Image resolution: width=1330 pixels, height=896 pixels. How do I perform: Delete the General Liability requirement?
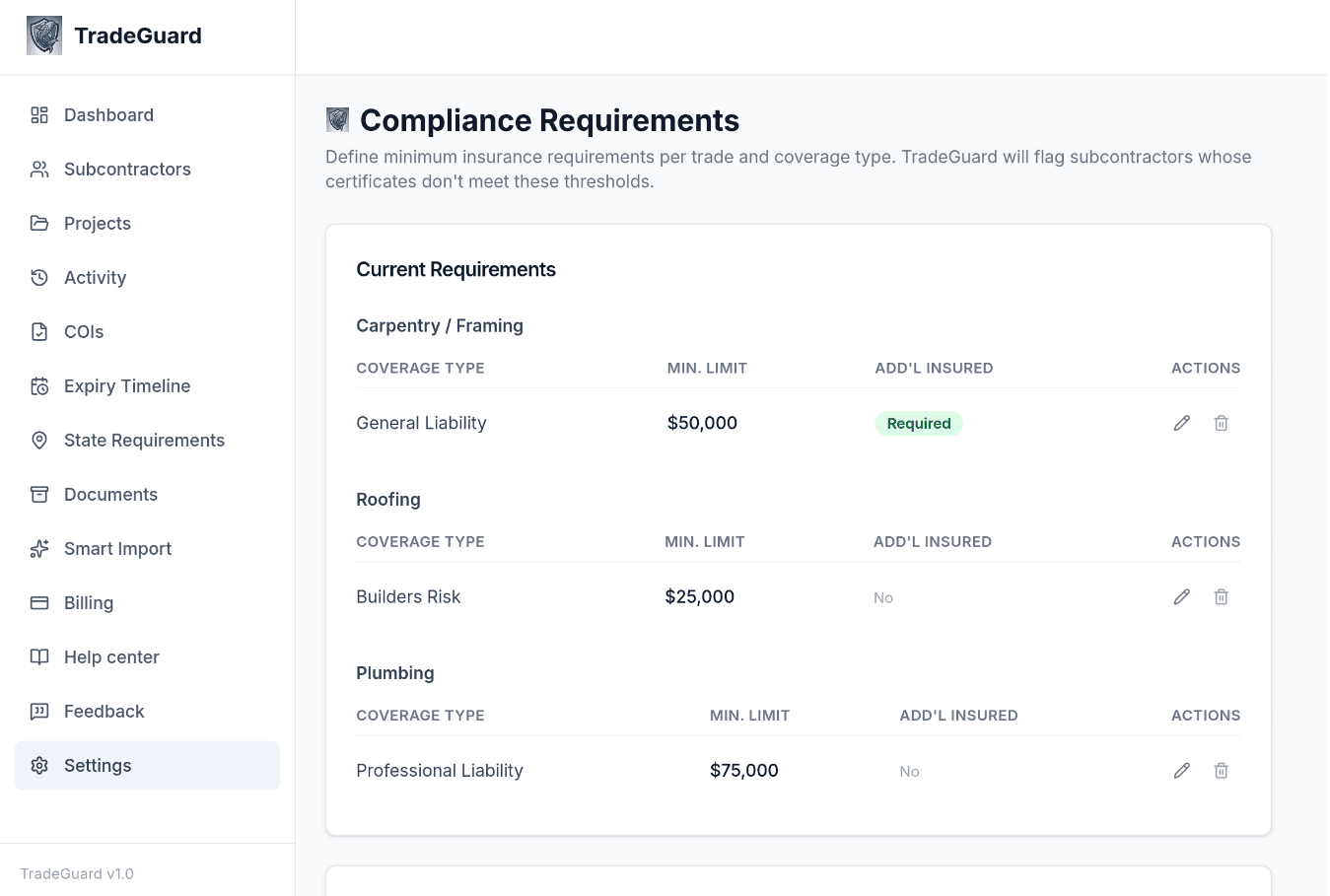point(1222,423)
